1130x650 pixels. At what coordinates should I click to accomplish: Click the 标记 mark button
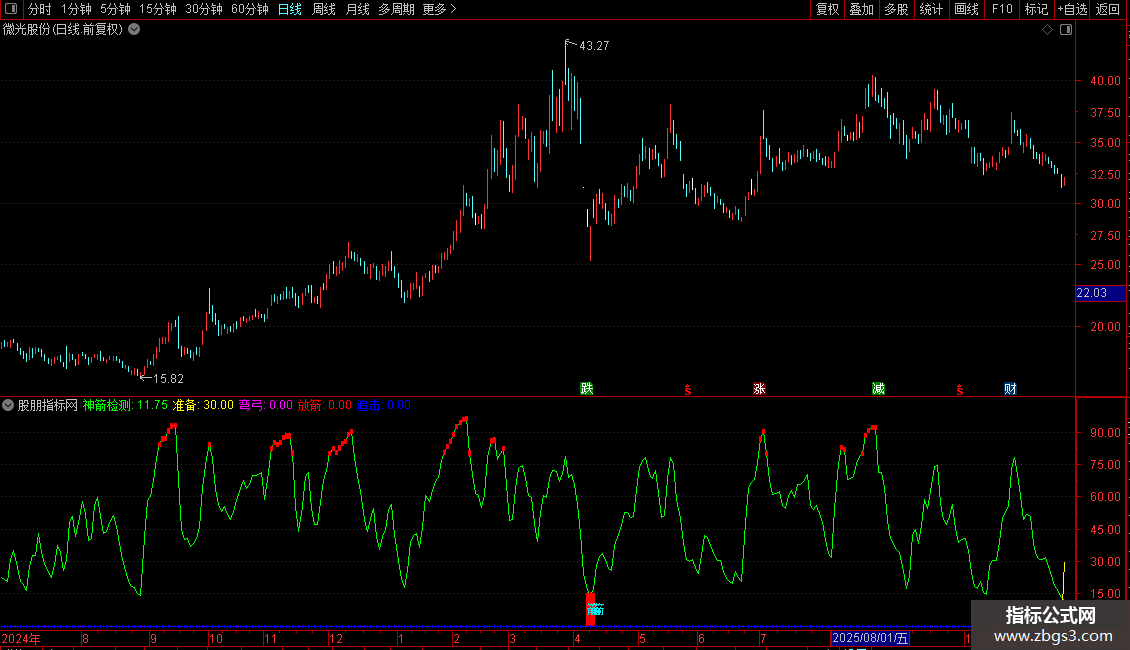[x=1036, y=9]
